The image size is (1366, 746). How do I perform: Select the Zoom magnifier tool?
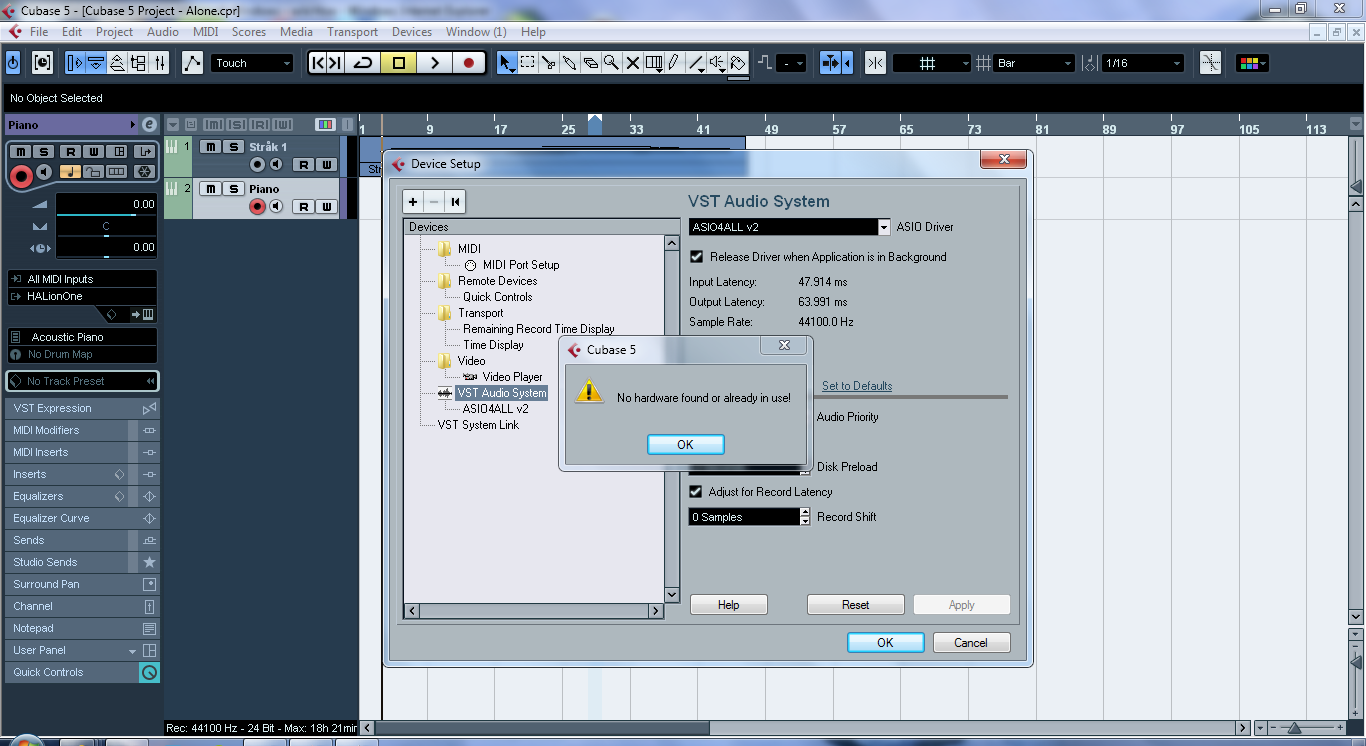[611, 63]
